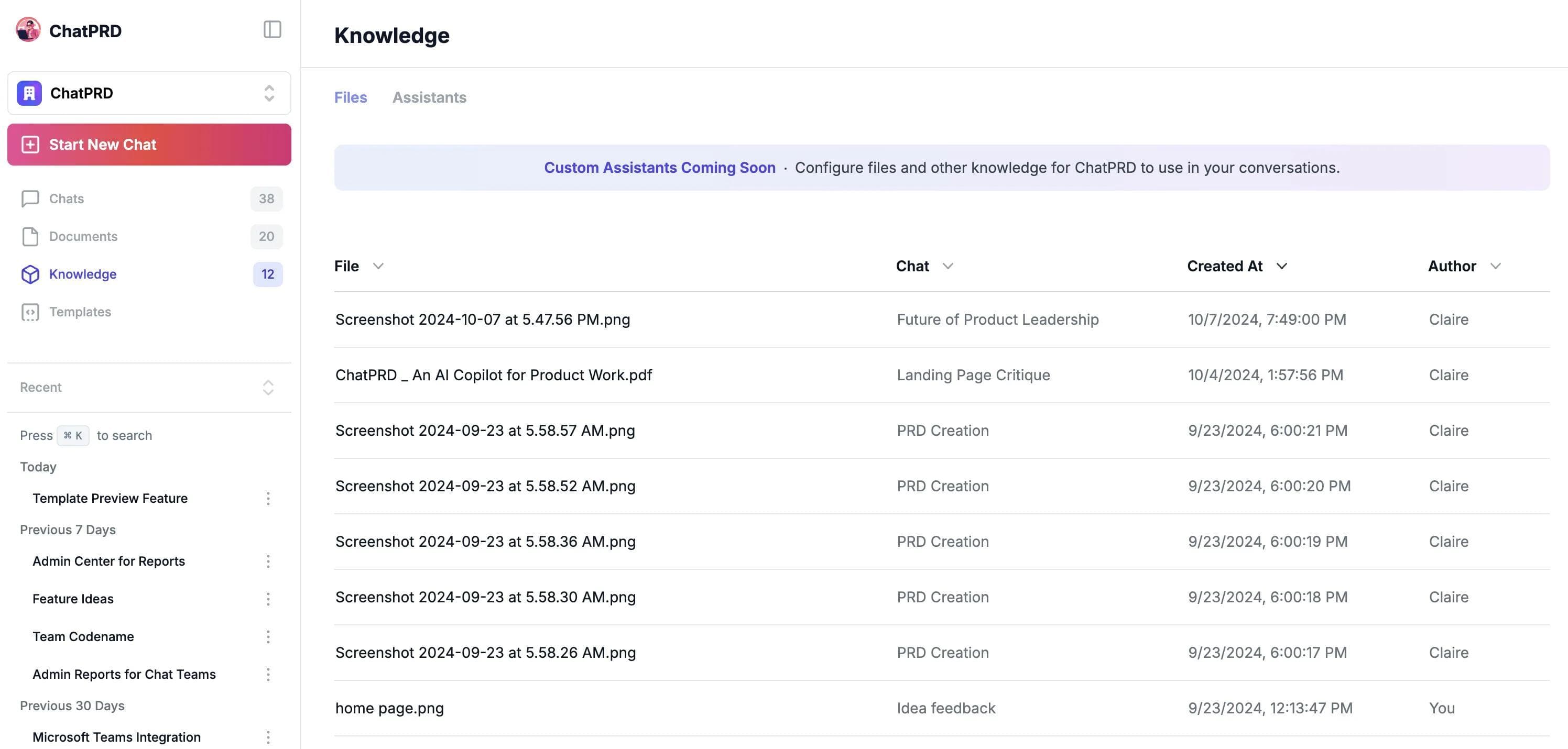Open Admin Center for Reports recent chat
Image resolution: width=1568 pixels, height=749 pixels.
pyautogui.click(x=108, y=561)
